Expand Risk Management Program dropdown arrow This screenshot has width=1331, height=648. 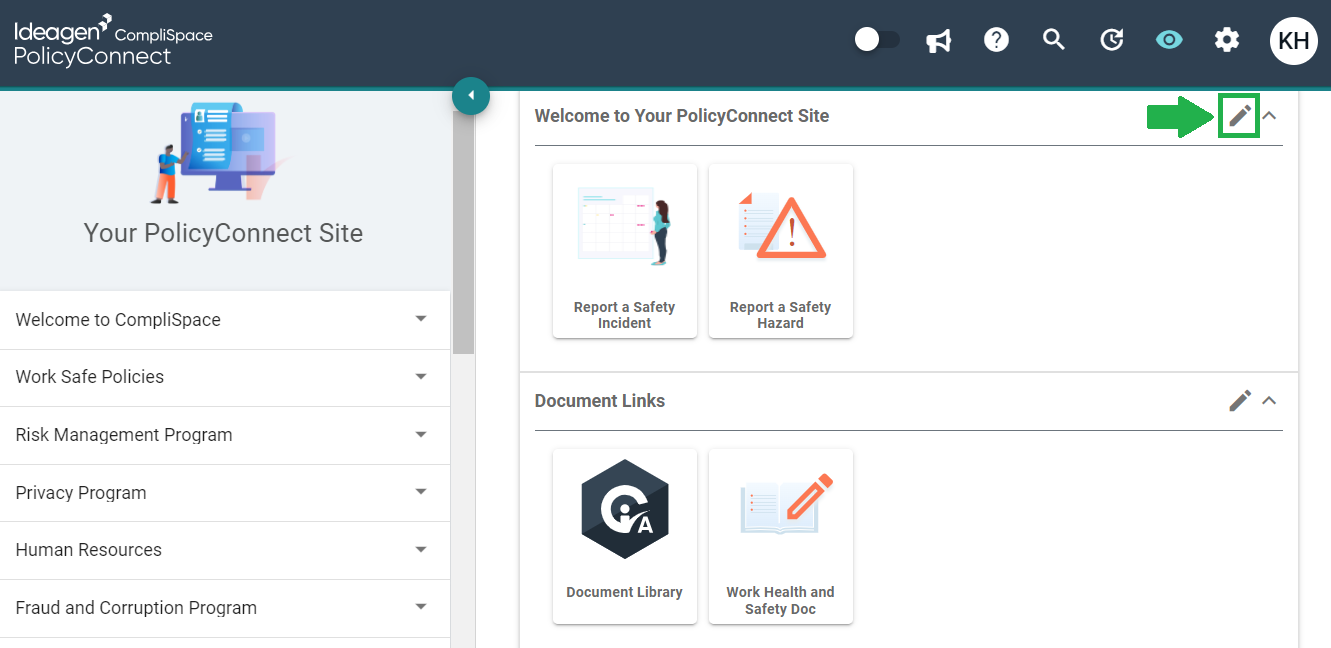tap(421, 435)
